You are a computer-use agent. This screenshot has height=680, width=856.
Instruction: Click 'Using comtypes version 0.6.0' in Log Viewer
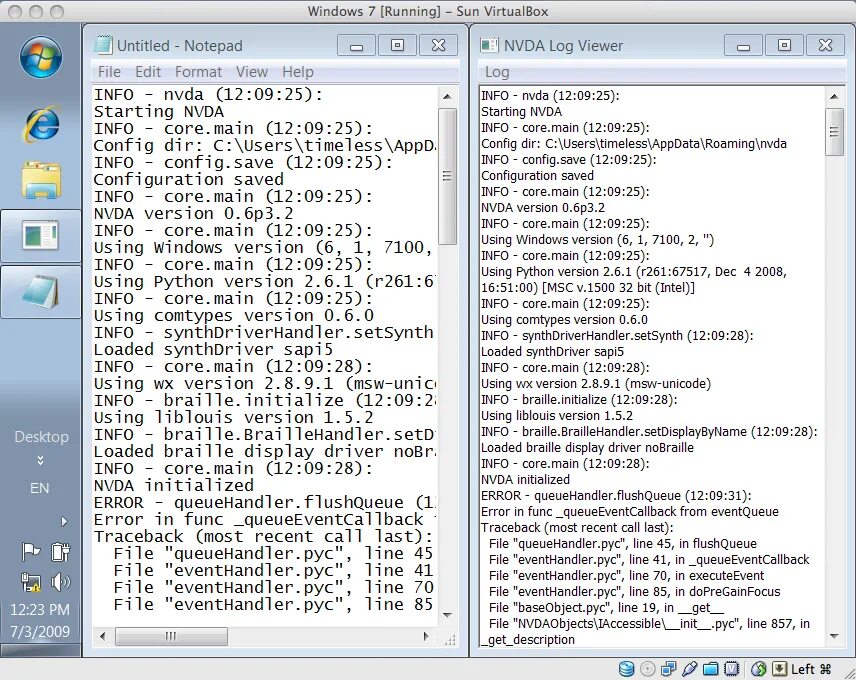tap(564, 319)
